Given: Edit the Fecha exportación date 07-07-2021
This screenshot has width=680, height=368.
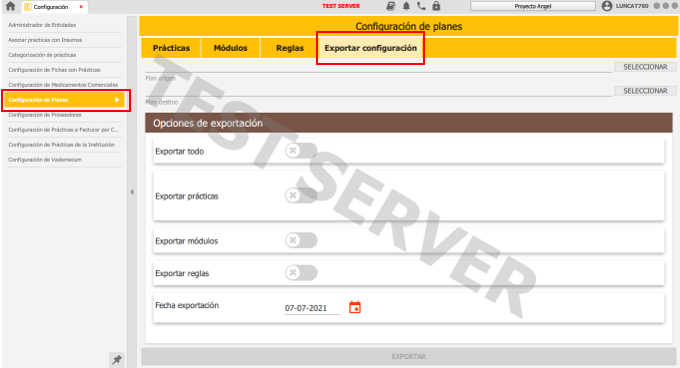Looking at the screenshot, I should tap(312, 308).
